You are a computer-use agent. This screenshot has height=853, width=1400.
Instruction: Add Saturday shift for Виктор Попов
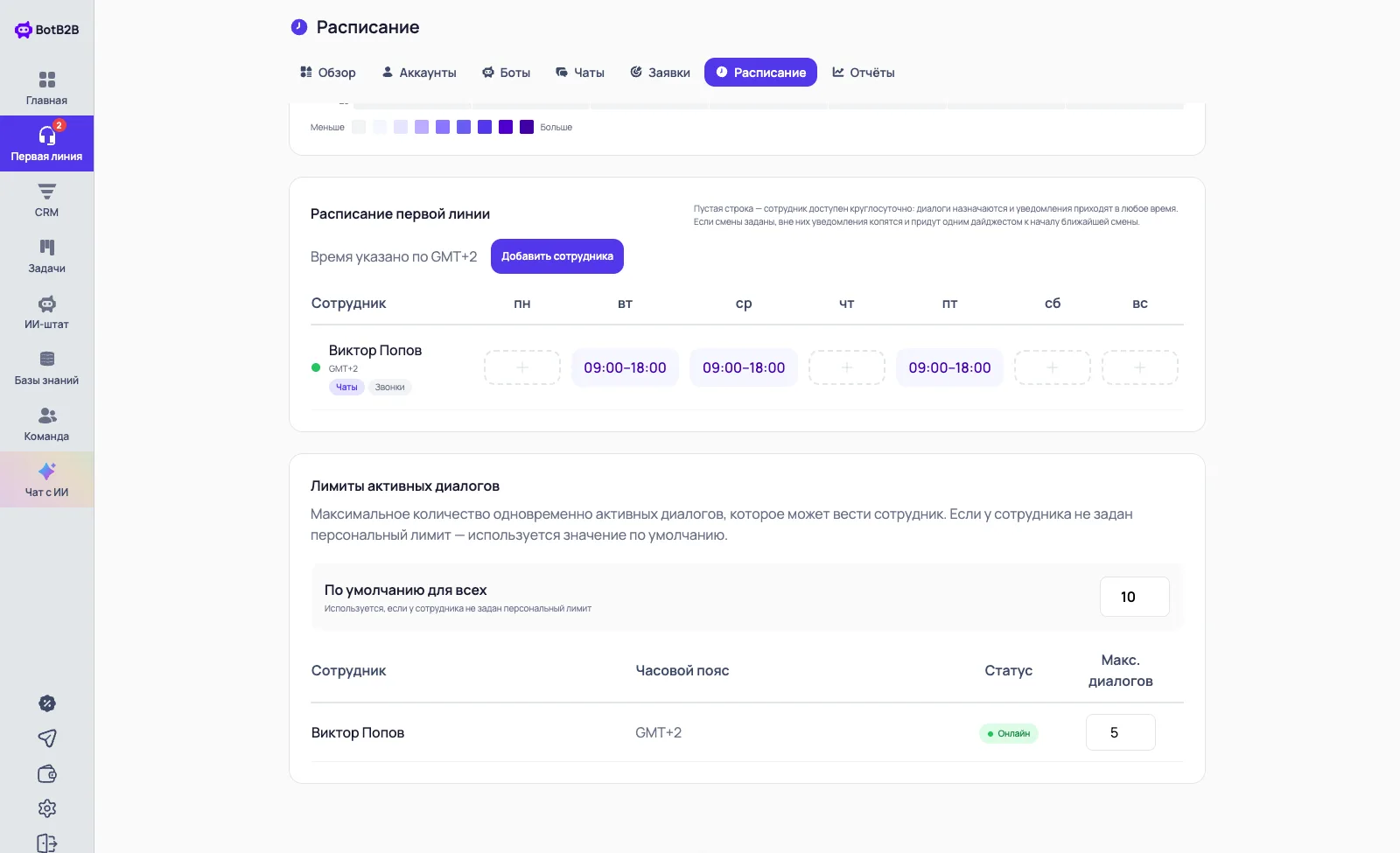(1053, 367)
